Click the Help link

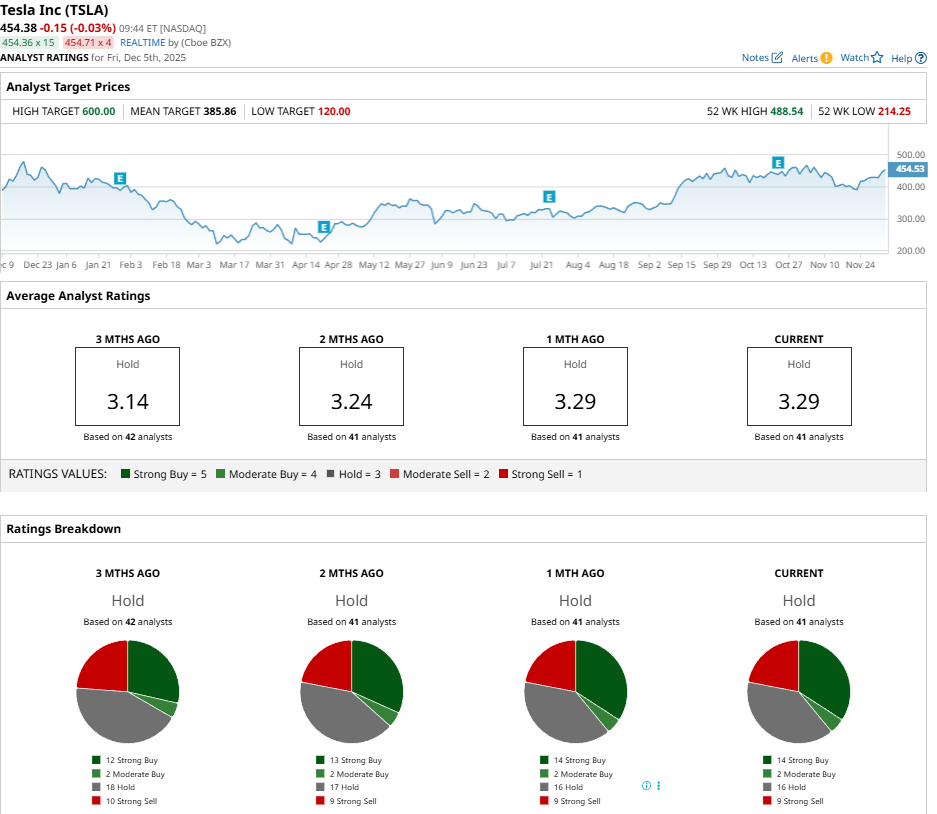(x=901, y=58)
